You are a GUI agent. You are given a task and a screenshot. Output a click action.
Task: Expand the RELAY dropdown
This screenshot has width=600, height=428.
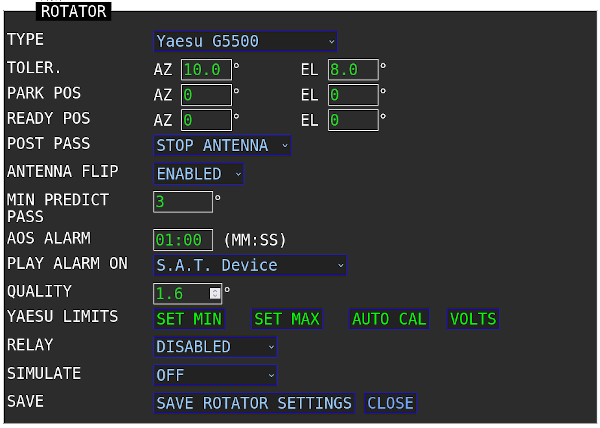tap(215, 347)
